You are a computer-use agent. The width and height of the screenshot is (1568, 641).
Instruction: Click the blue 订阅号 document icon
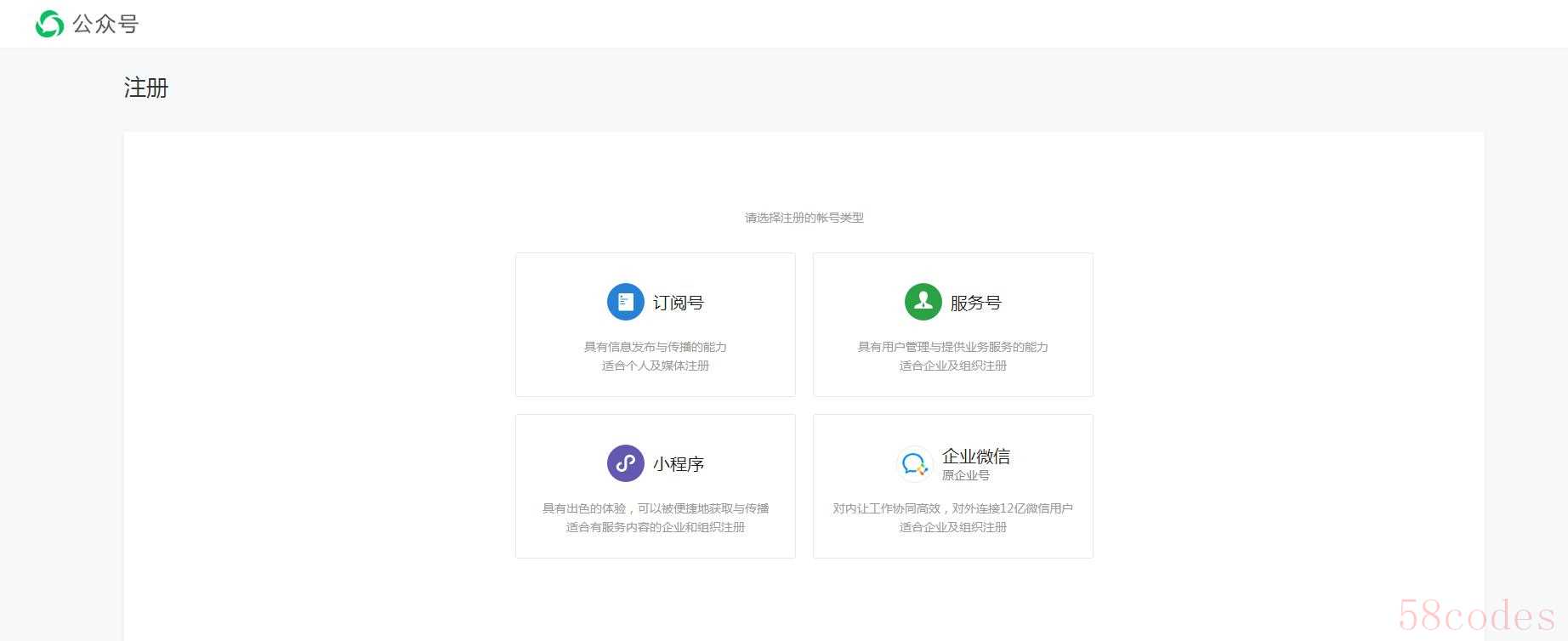(x=626, y=302)
